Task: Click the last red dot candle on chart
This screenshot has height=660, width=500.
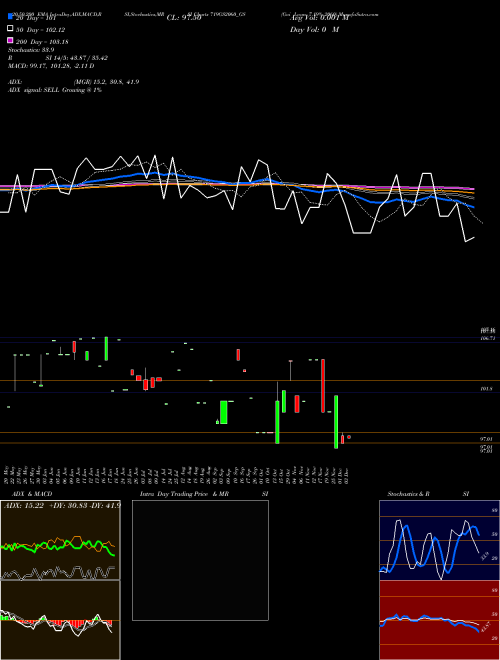Action: coord(349,437)
